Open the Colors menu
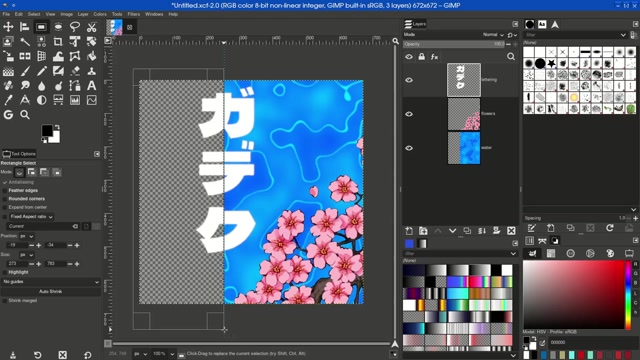This screenshot has width=640, height=360. point(100,14)
